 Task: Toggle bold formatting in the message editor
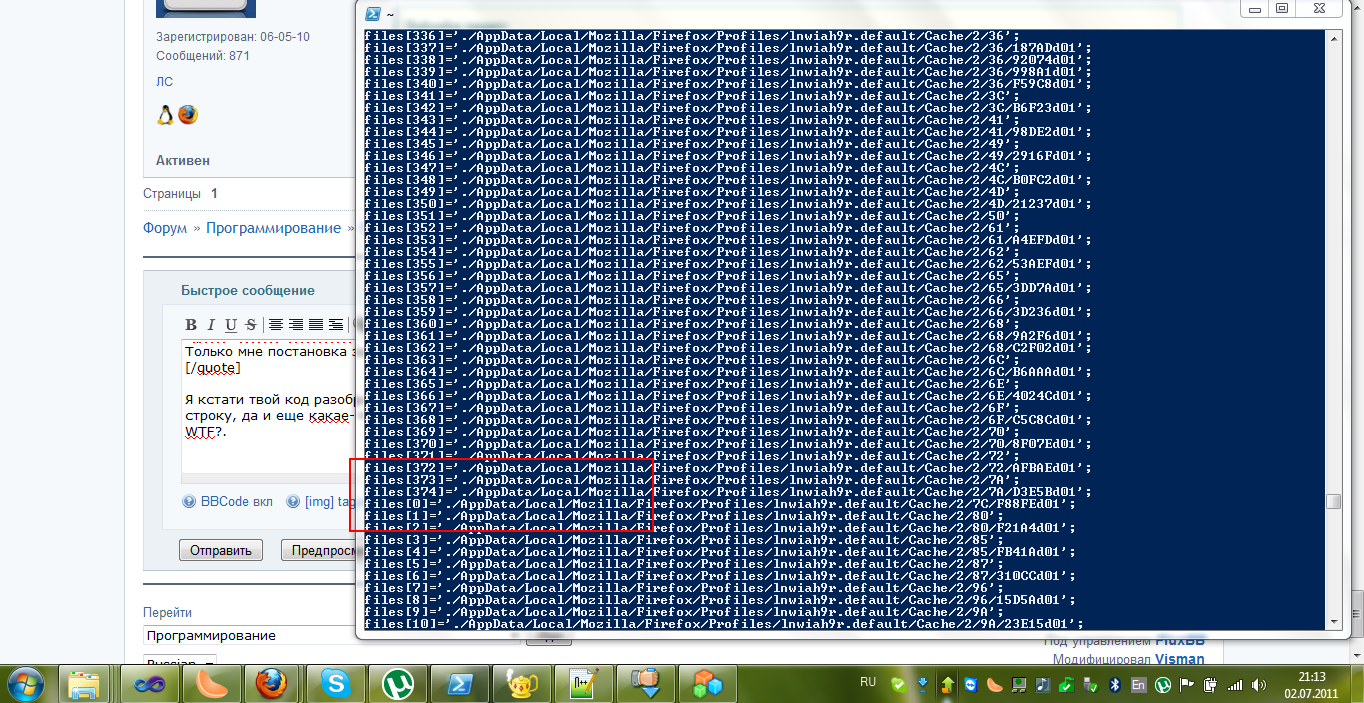192,325
